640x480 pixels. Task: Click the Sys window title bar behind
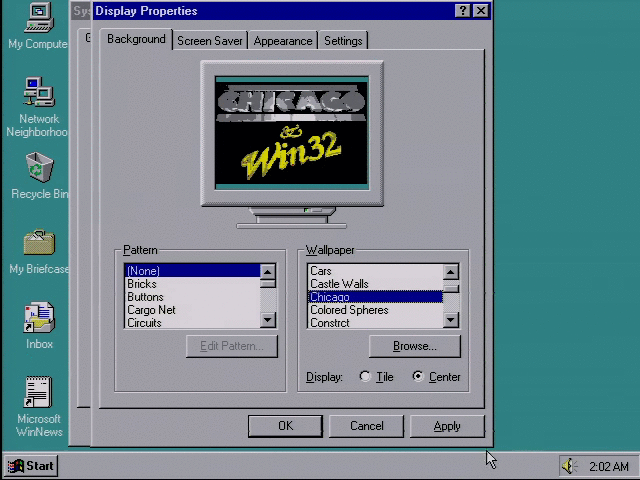coord(81,11)
